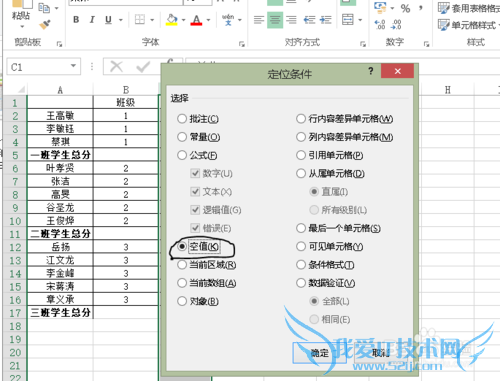Viewport: 500px width, 381px height.
Task: Expand fill color dropdown arrow
Action: (x=183, y=20)
